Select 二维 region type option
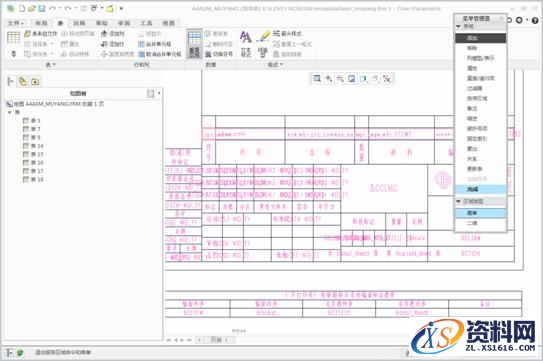The width and height of the screenshot is (543, 361). point(480,223)
